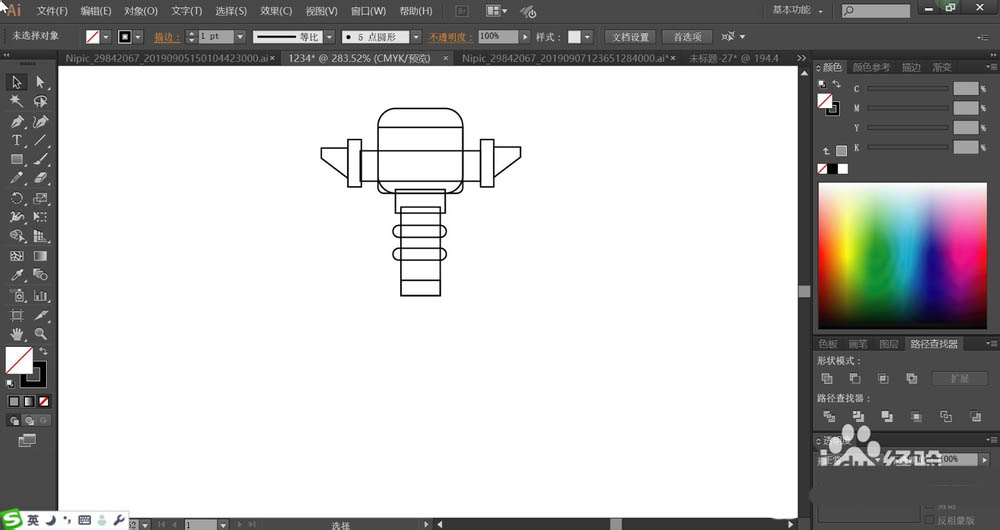Set paint mode to Color in toolbox
Image resolution: width=1000 pixels, height=530 pixels.
(14, 402)
